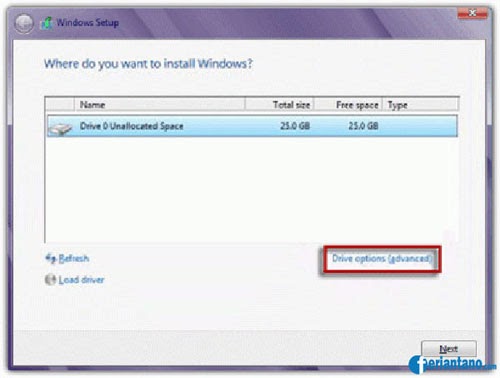Sort by Name column header
Image resolution: width=500 pixels, height=378 pixels.
(160, 105)
